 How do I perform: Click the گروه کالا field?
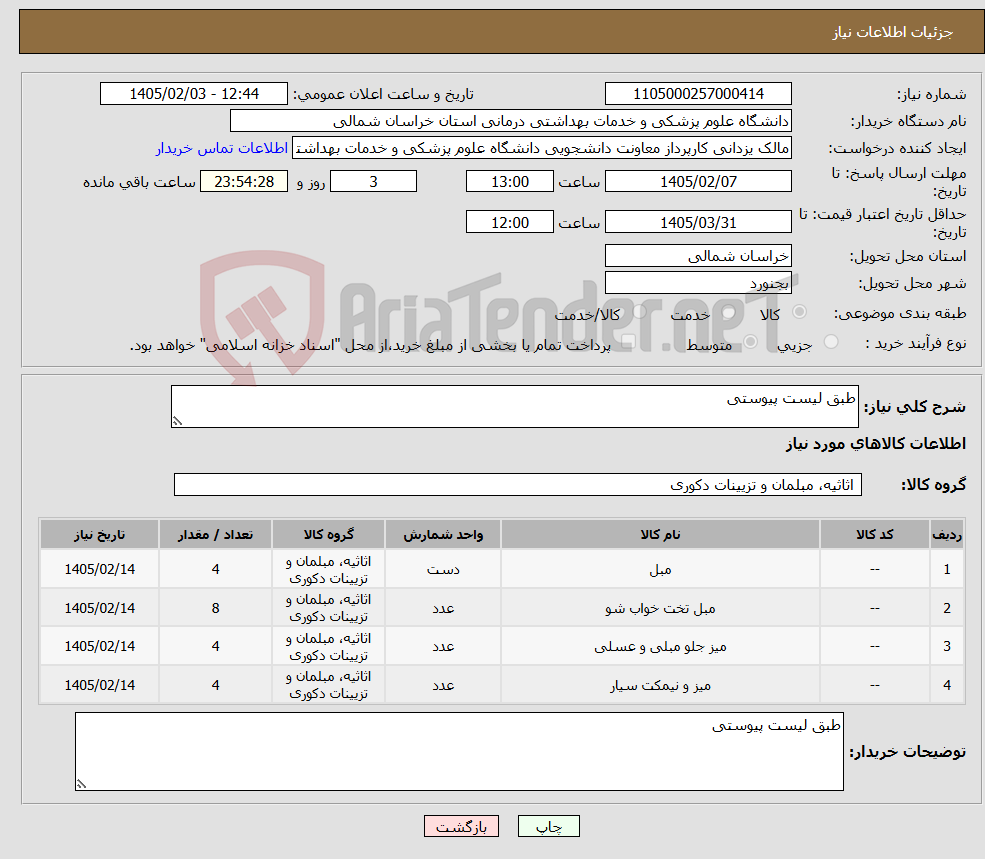tap(518, 484)
